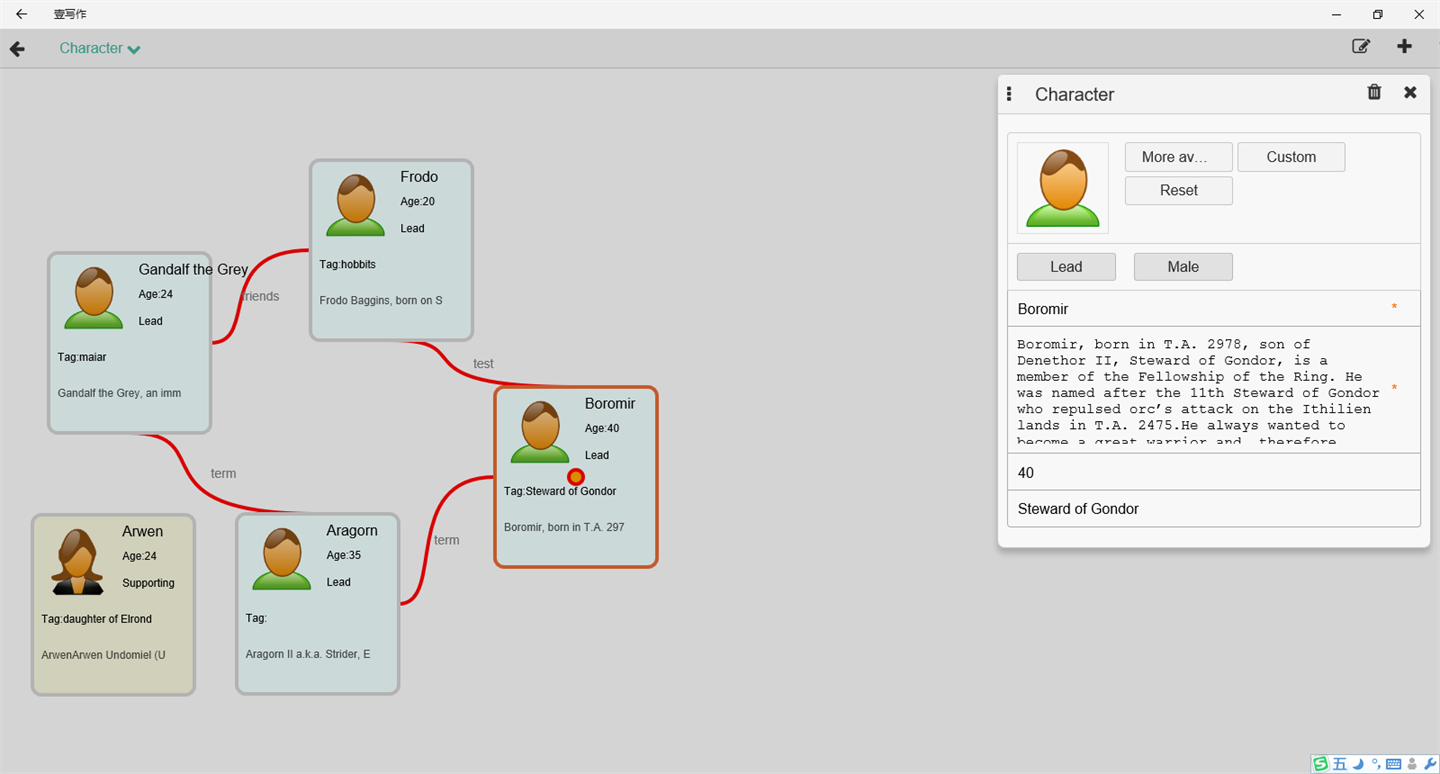
Task: Open the three-dot menu in Character panel
Action: tap(1009, 94)
